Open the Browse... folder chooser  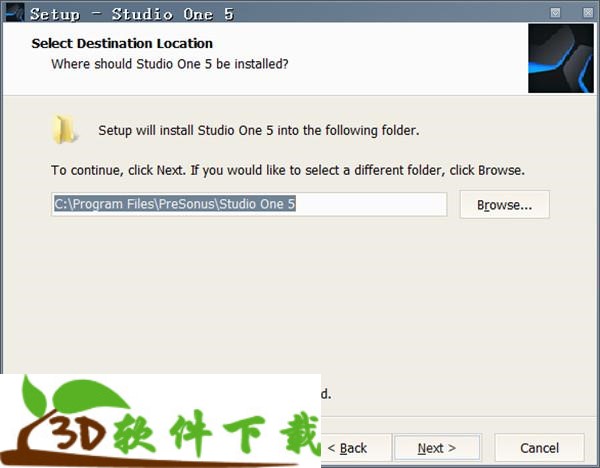(504, 205)
